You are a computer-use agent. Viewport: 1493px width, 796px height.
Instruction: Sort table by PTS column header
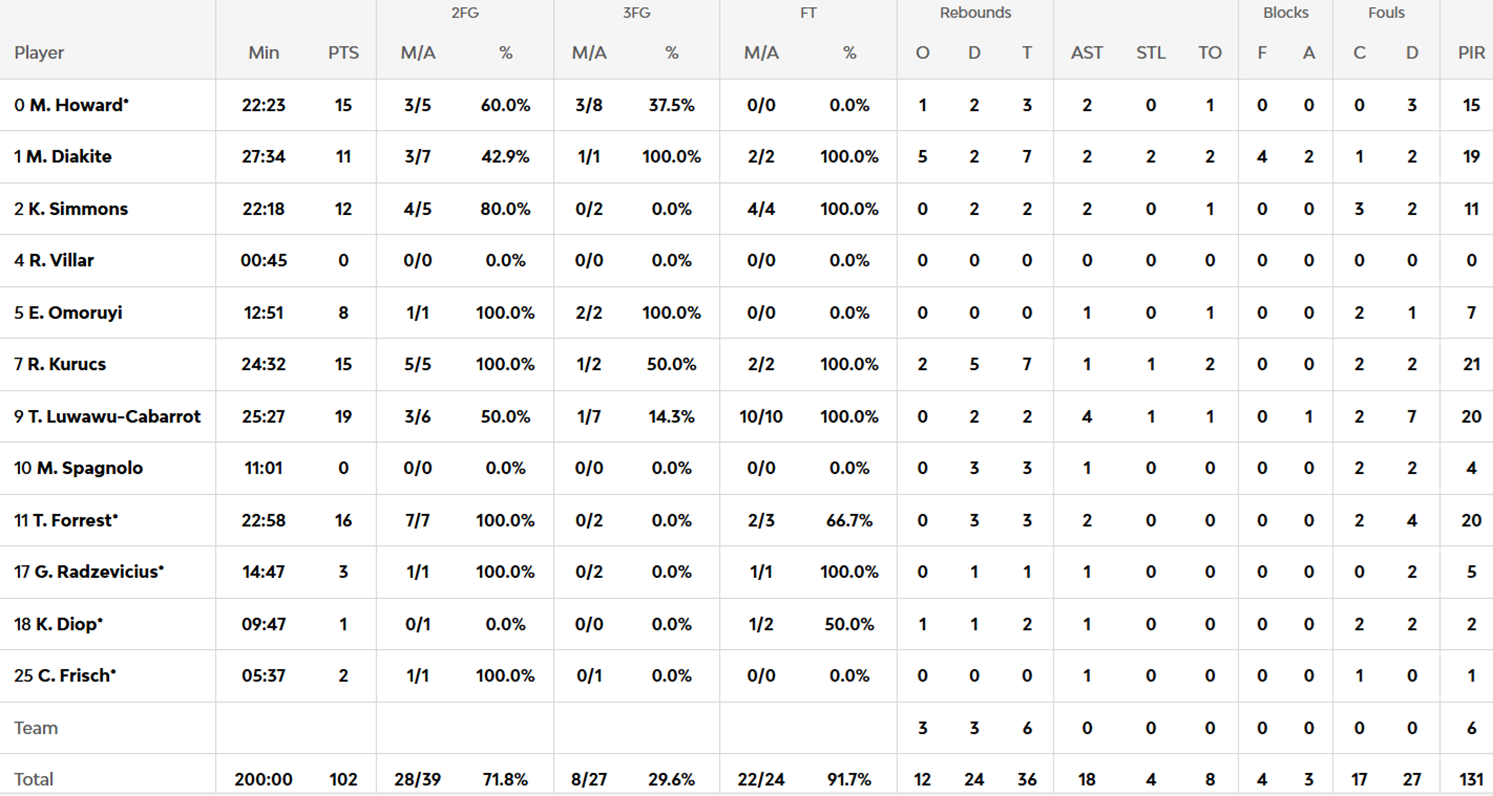(x=343, y=53)
